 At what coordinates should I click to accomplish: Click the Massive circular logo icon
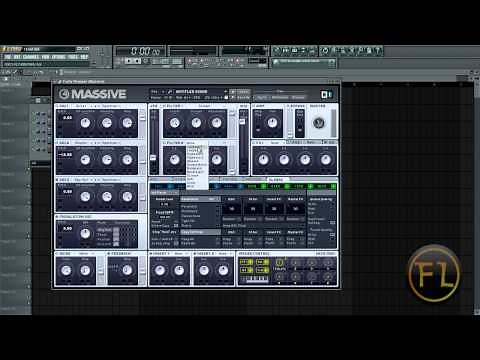(x=64, y=94)
